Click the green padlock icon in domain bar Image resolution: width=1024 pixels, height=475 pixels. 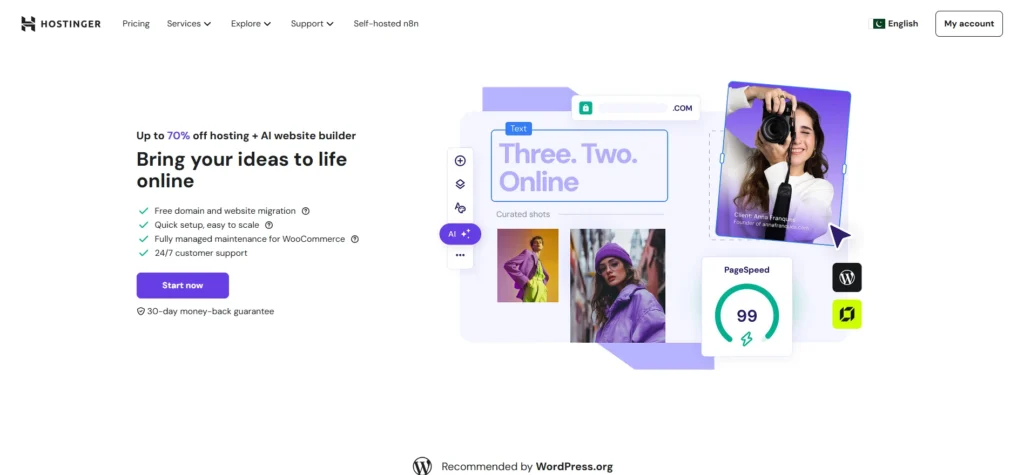585,108
